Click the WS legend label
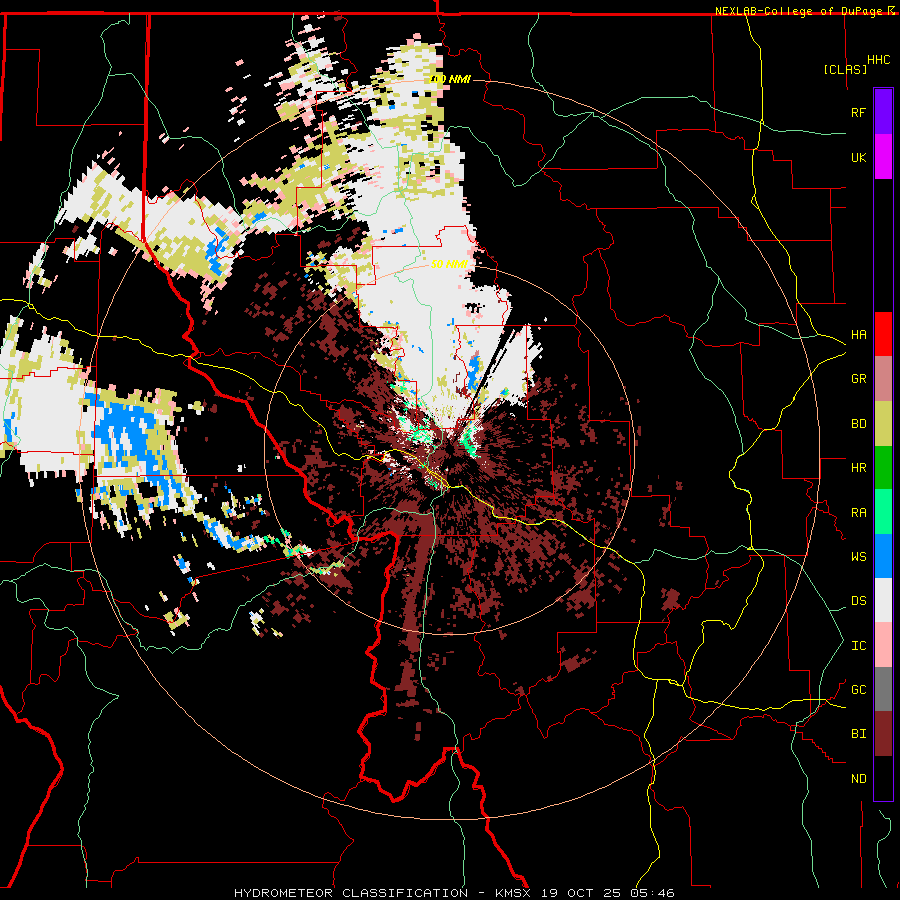This screenshot has height=900, width=900. click(858, 557)
